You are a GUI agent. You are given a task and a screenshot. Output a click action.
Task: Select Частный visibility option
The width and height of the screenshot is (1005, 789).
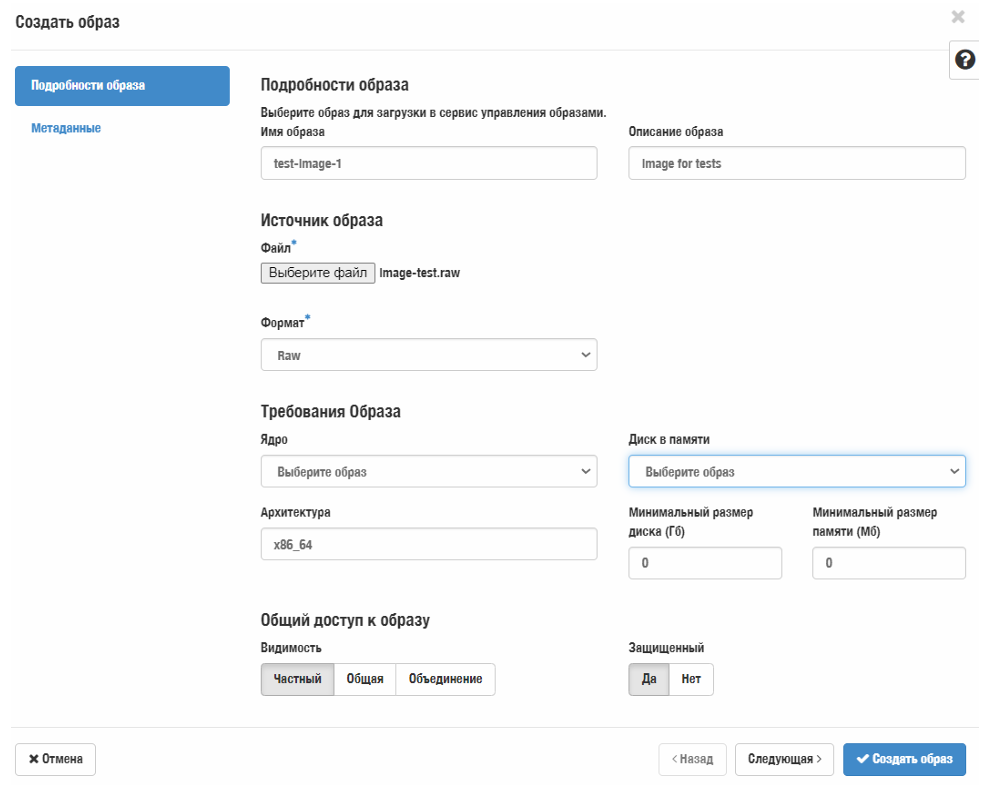pos(297,679)
